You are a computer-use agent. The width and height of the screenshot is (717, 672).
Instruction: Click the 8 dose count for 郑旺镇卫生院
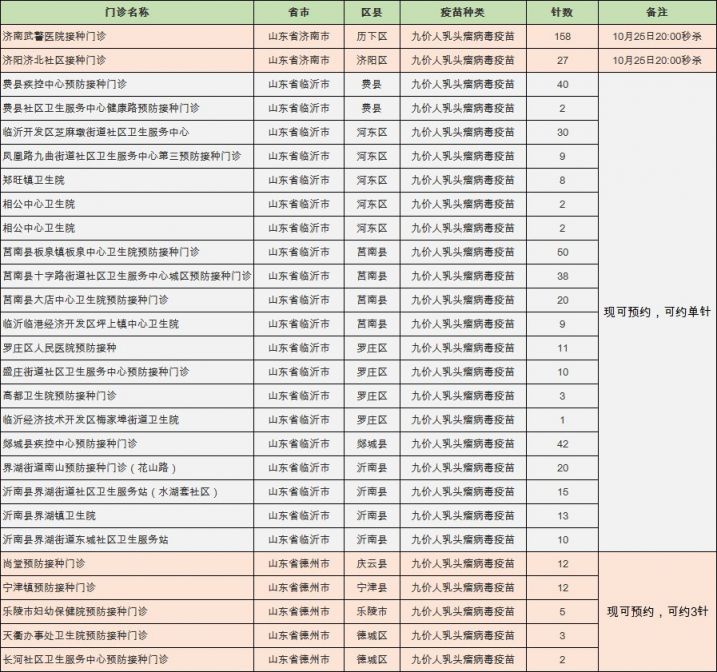[x=562, y=180]
